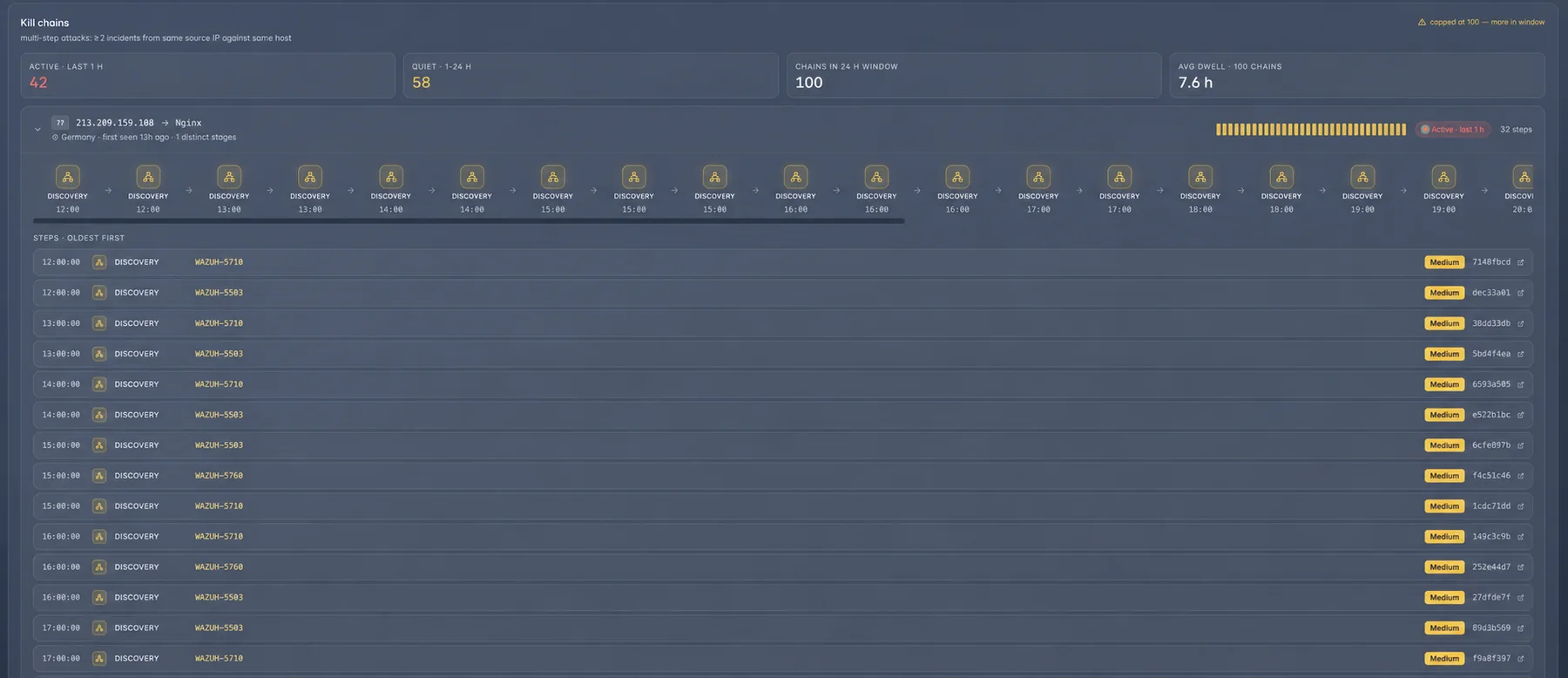Open external link for incident 27dfde7f
The width and height of the screenshot is (1568, 678).
coord(1520,598)
